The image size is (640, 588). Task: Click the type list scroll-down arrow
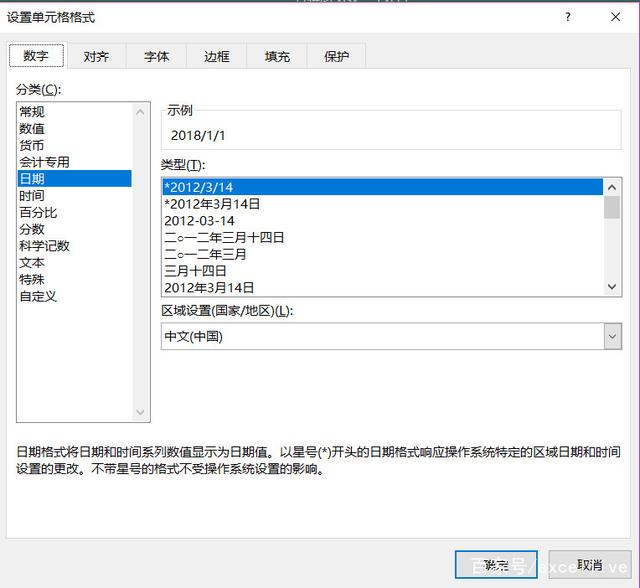(x=612, y=287)
